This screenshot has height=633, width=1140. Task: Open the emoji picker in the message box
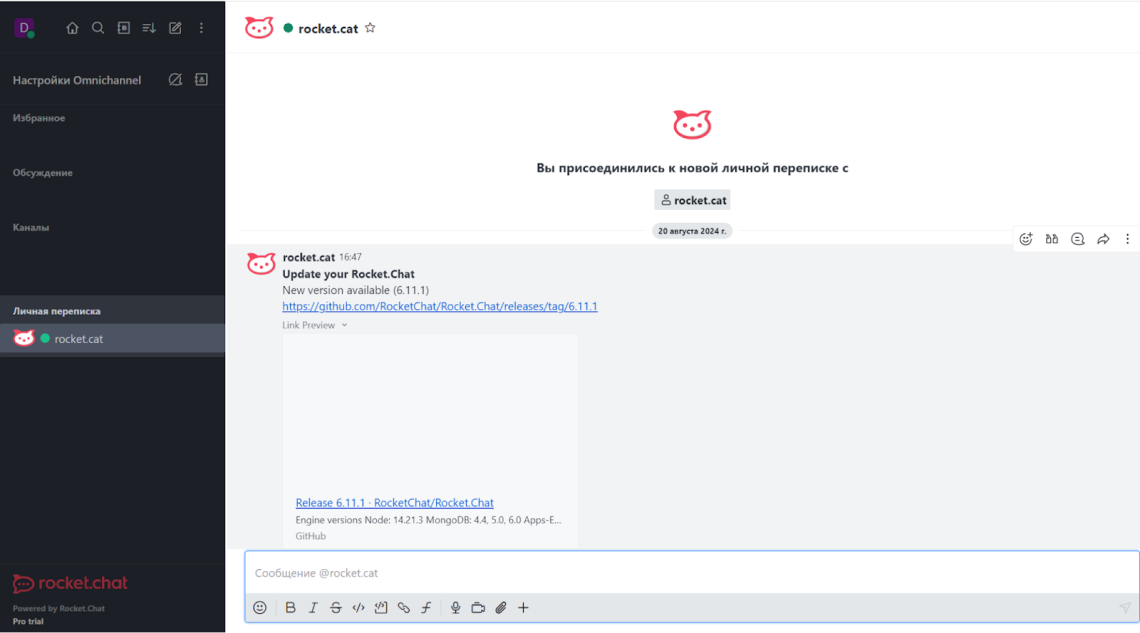[259, 607]
